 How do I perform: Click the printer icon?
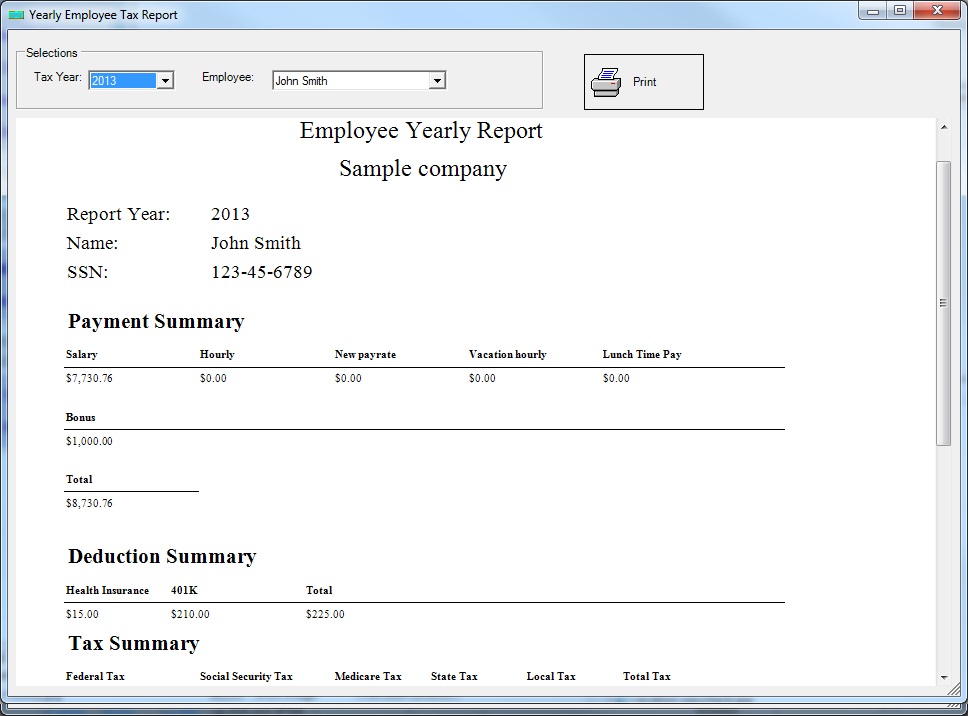tap(606, 82)
